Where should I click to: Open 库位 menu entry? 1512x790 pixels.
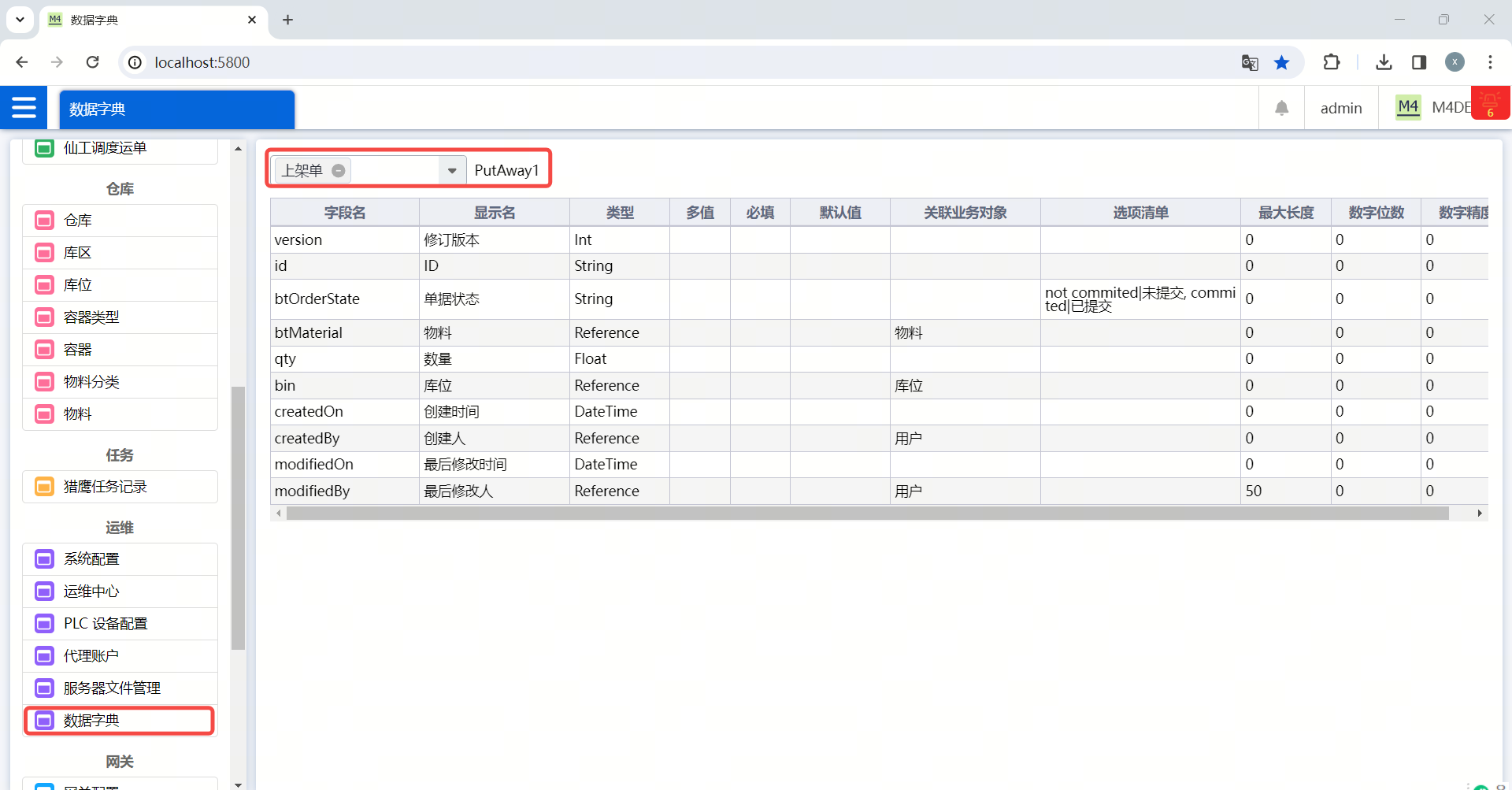[120, 285]
